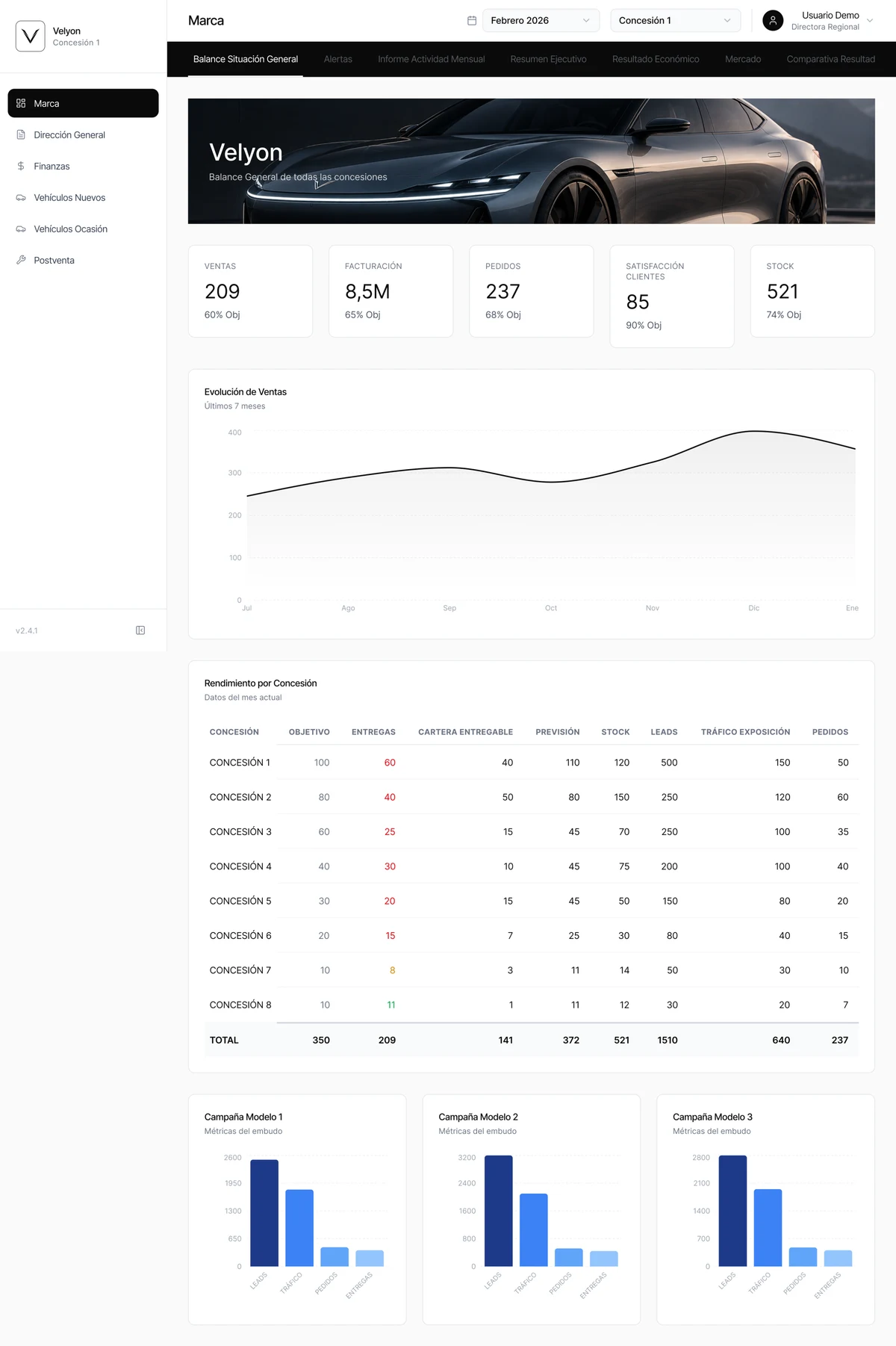
Task: Select the CONCESIÓN 3 row label
Action: coord(240,831)
